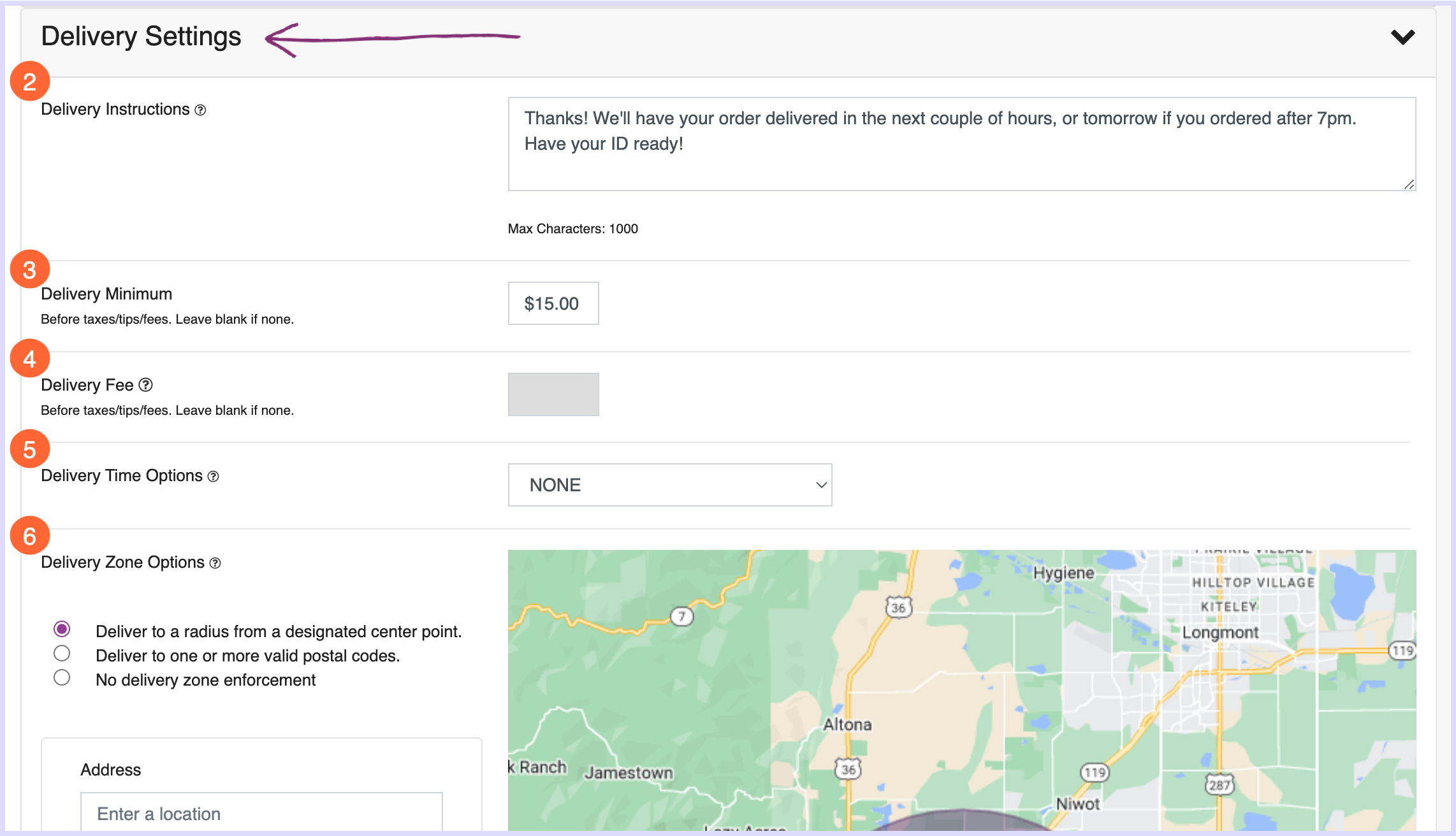The height and width of the screenshot is (836, 1456).
Task: Click the Niwot label on the map
Action: pyautogui.click(x=1078, y=804)
